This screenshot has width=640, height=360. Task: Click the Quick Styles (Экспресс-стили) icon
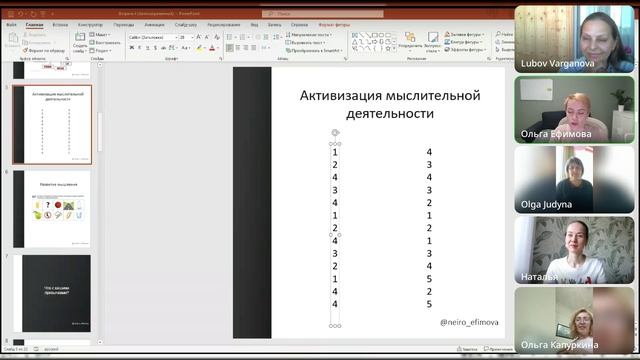click(432, 38)
